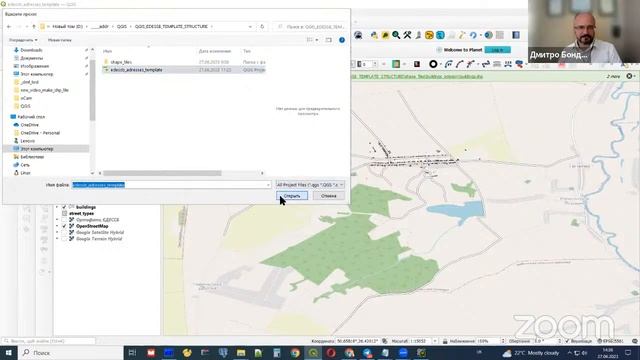The height and width of the screenshot is (360, 640).
Task: Select Сеть in the navigation pane
Action: [25, 165]
